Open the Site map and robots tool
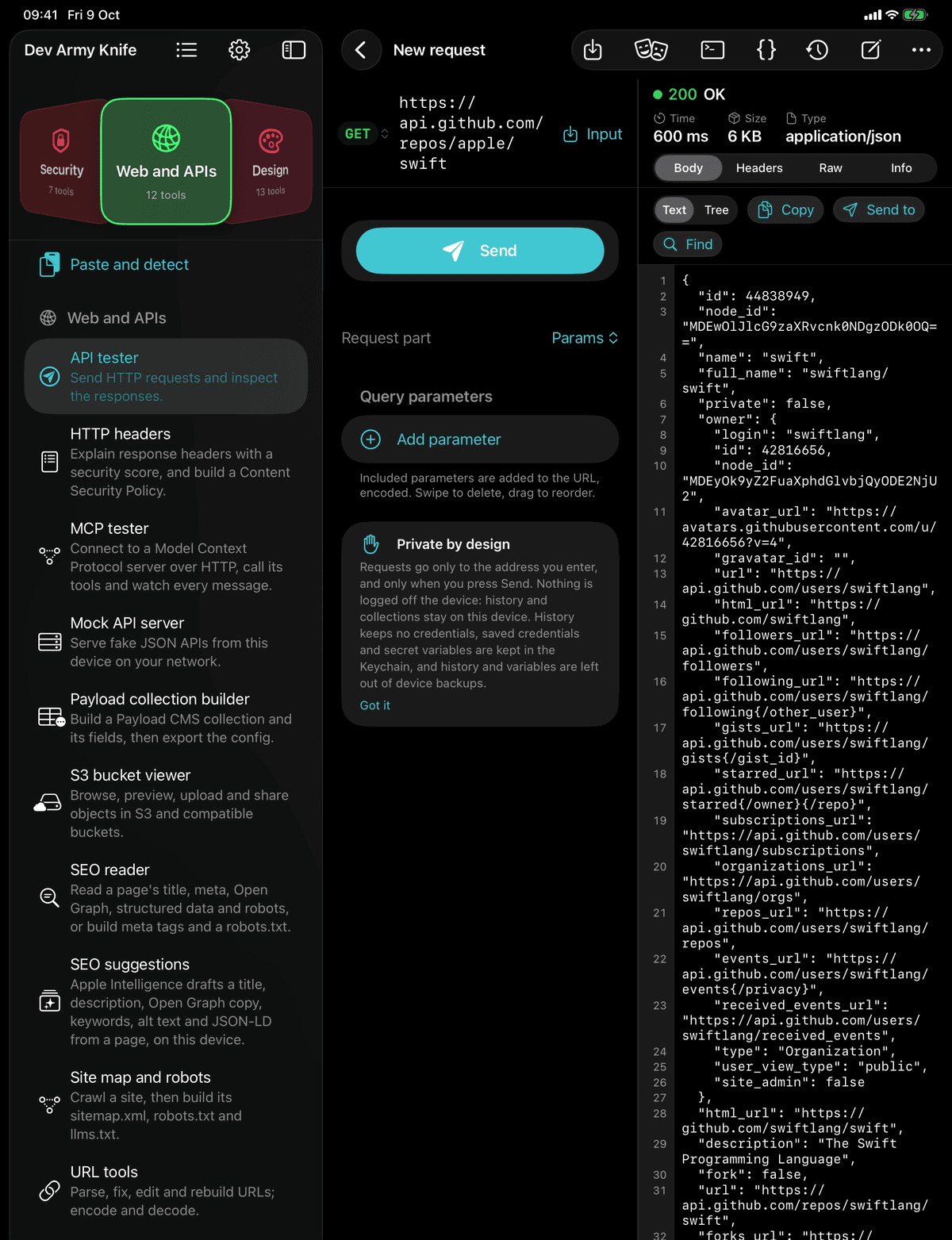 pyautogui.click(x=166, y=1105)
